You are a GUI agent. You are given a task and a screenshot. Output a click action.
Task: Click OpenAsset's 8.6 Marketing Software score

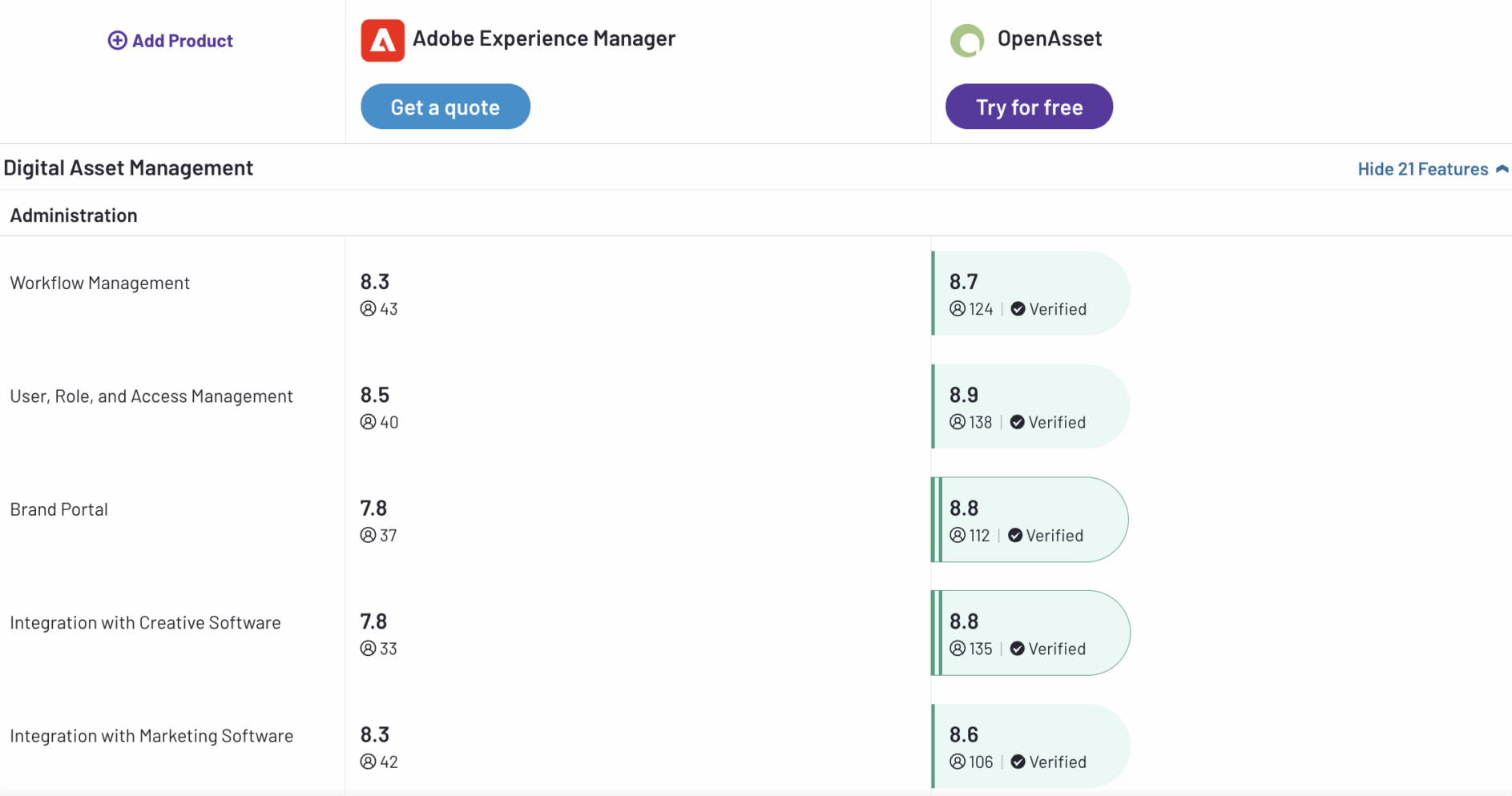click(964, 734)
